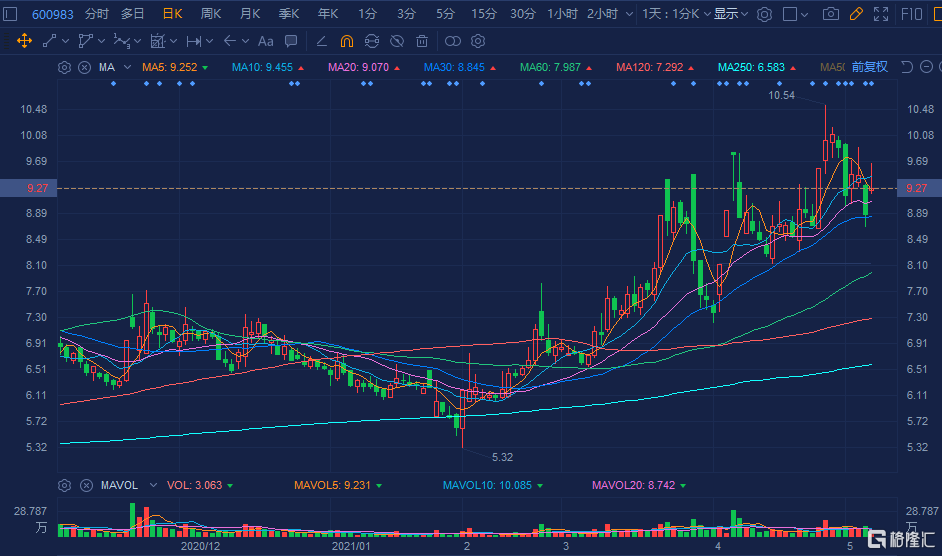942x556 pixels.
Task: Expand the 显示 display dropdown
Action: tap(731, 14)
